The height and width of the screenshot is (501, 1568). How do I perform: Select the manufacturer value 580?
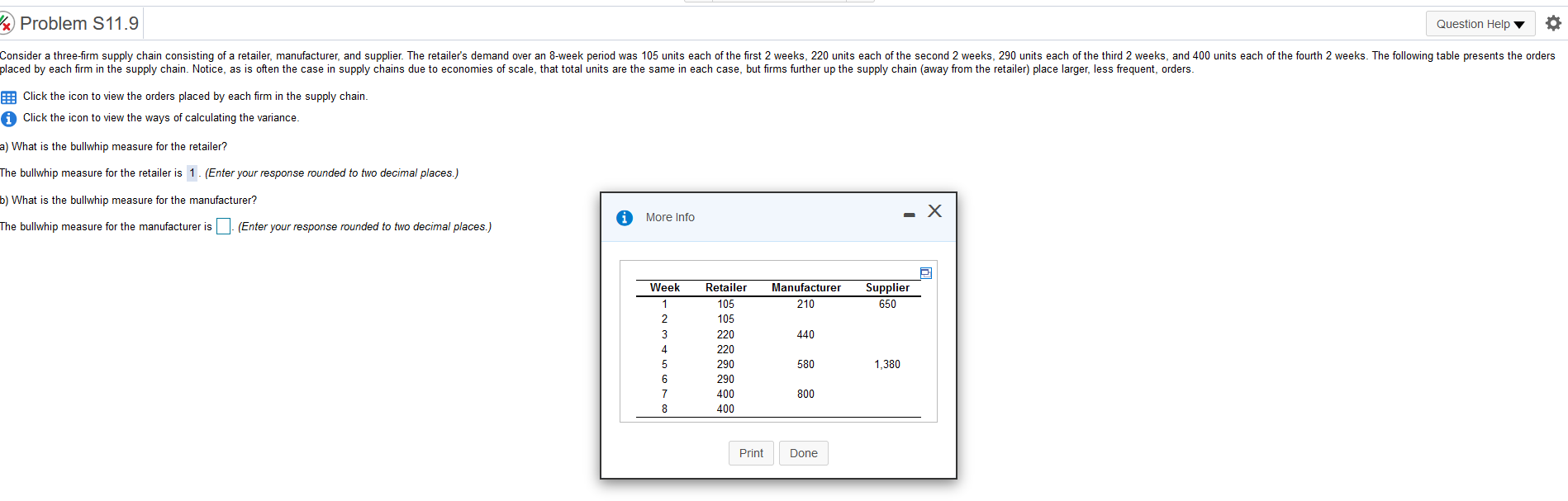coord(805,364)
